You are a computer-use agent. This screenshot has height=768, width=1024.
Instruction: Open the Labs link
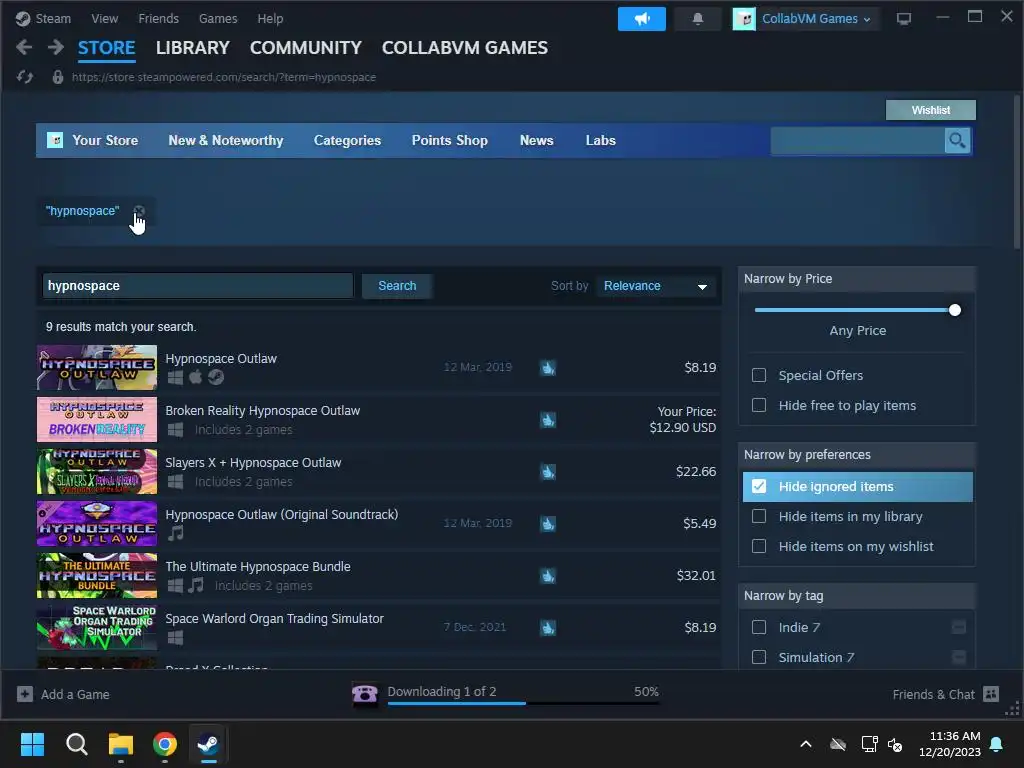pos(601,140)
